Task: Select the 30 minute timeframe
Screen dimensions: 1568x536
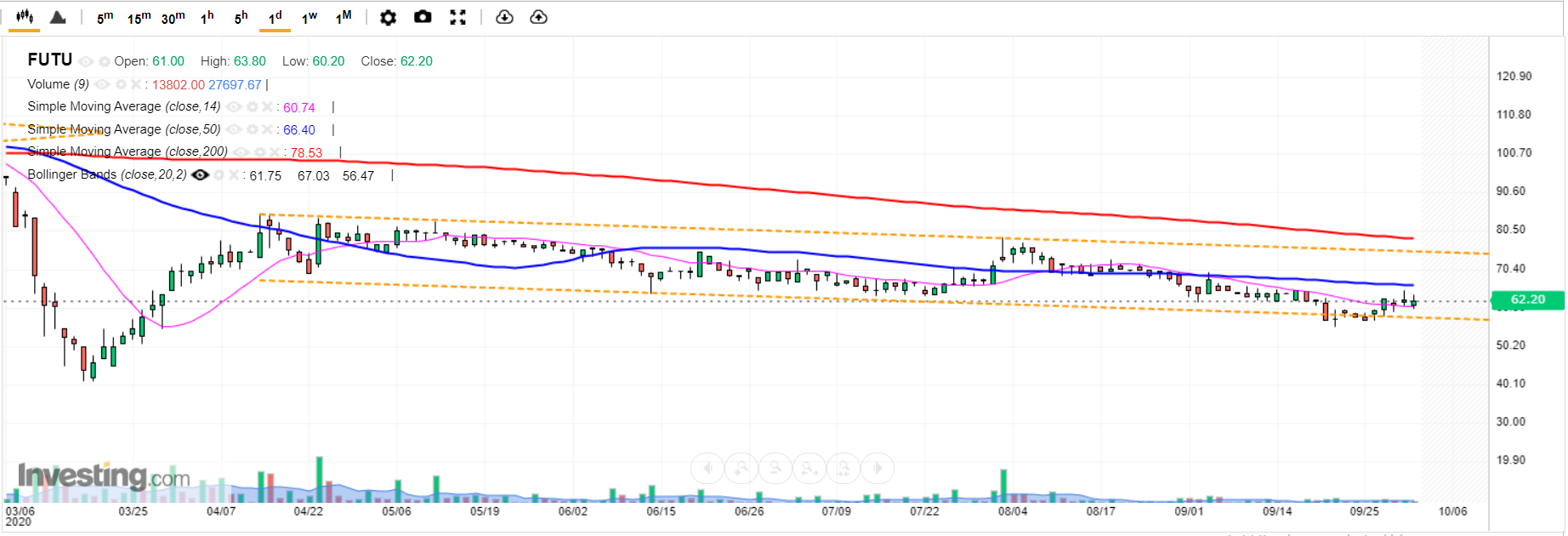Action: point(173,18)
